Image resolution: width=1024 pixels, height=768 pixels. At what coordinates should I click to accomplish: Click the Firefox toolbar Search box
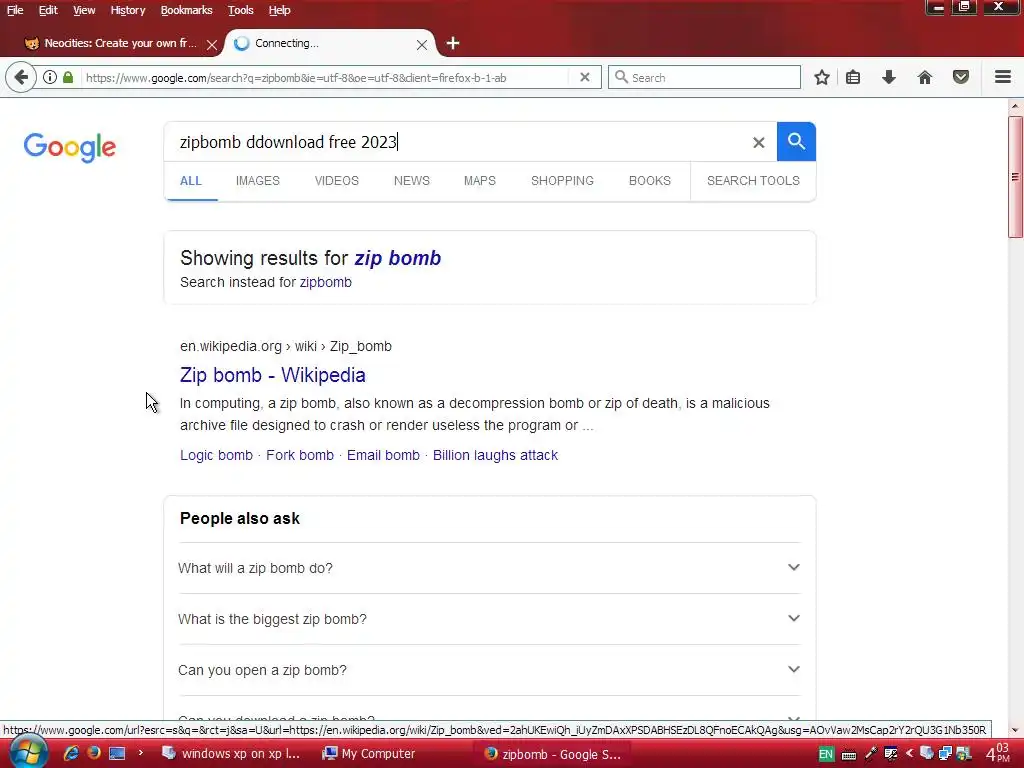click(x=705, y=77)
